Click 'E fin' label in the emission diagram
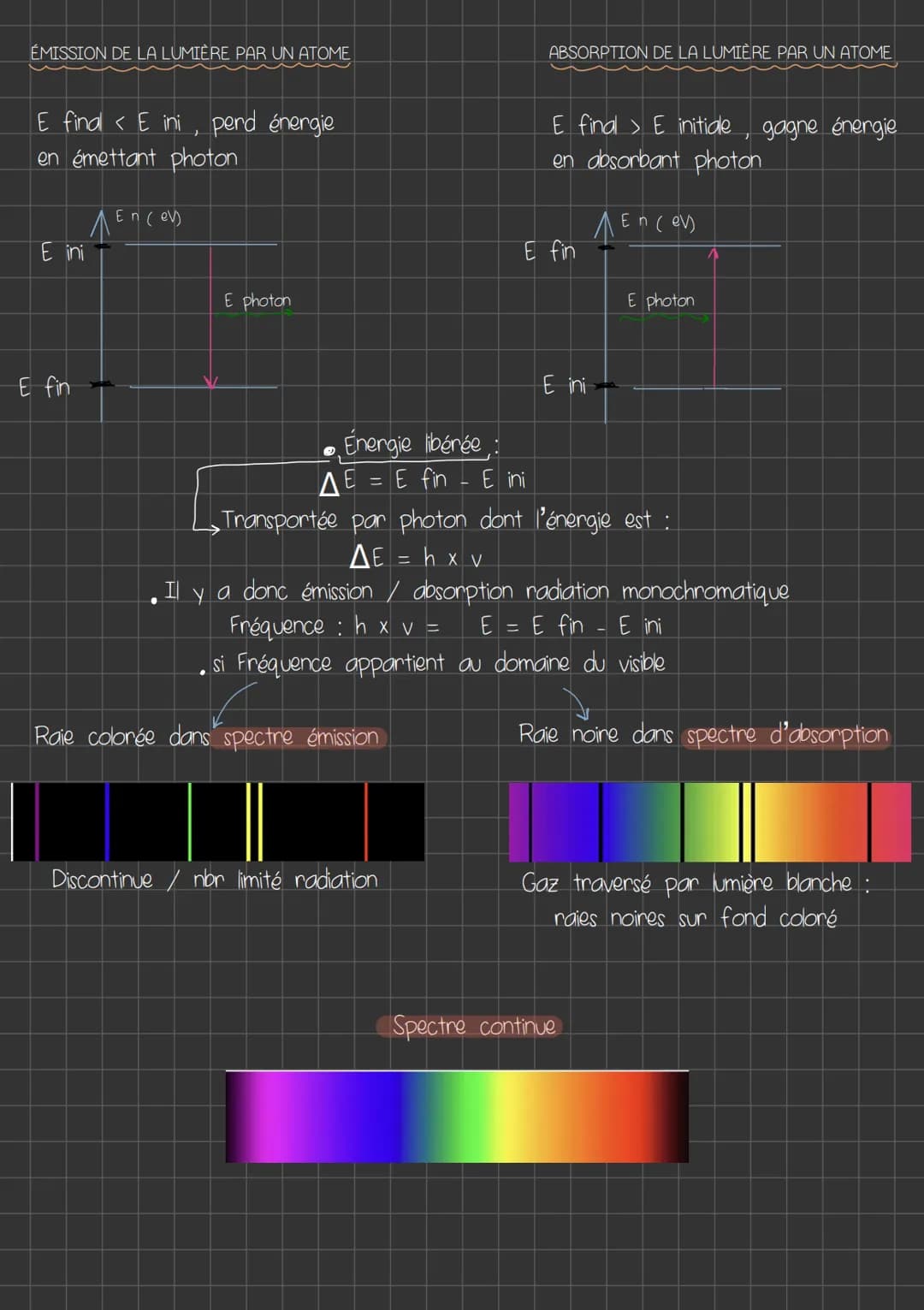 coord(44,387)
